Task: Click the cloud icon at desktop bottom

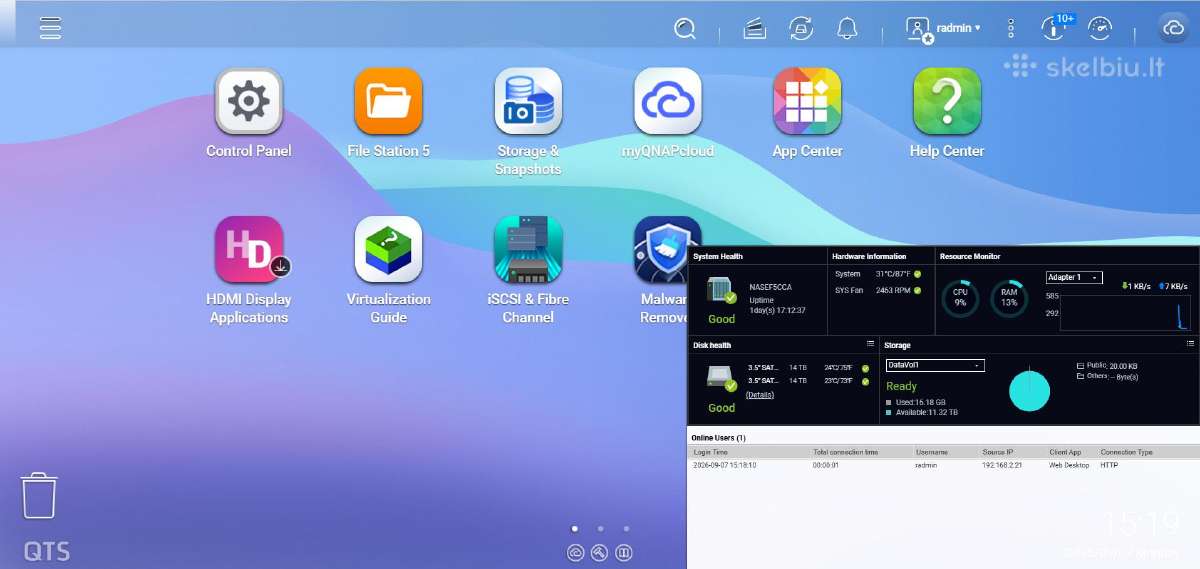Action: (x=576, y=552)
